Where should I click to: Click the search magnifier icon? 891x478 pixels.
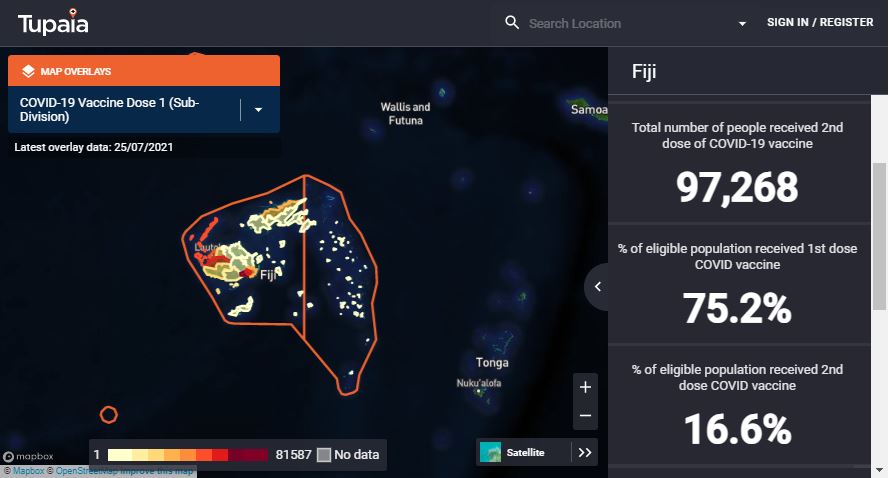512,23
